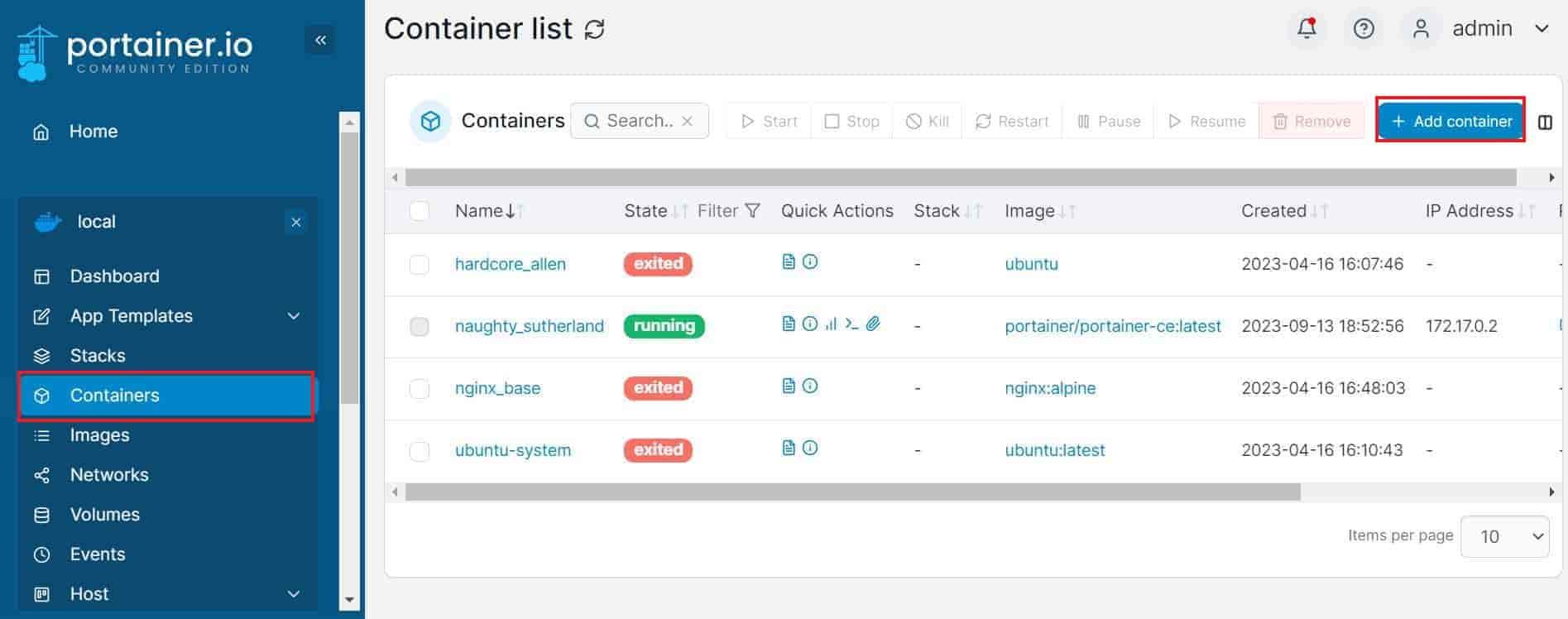View logs for naughty_sutherland container

pyautogui.click(x=789, y=324)
